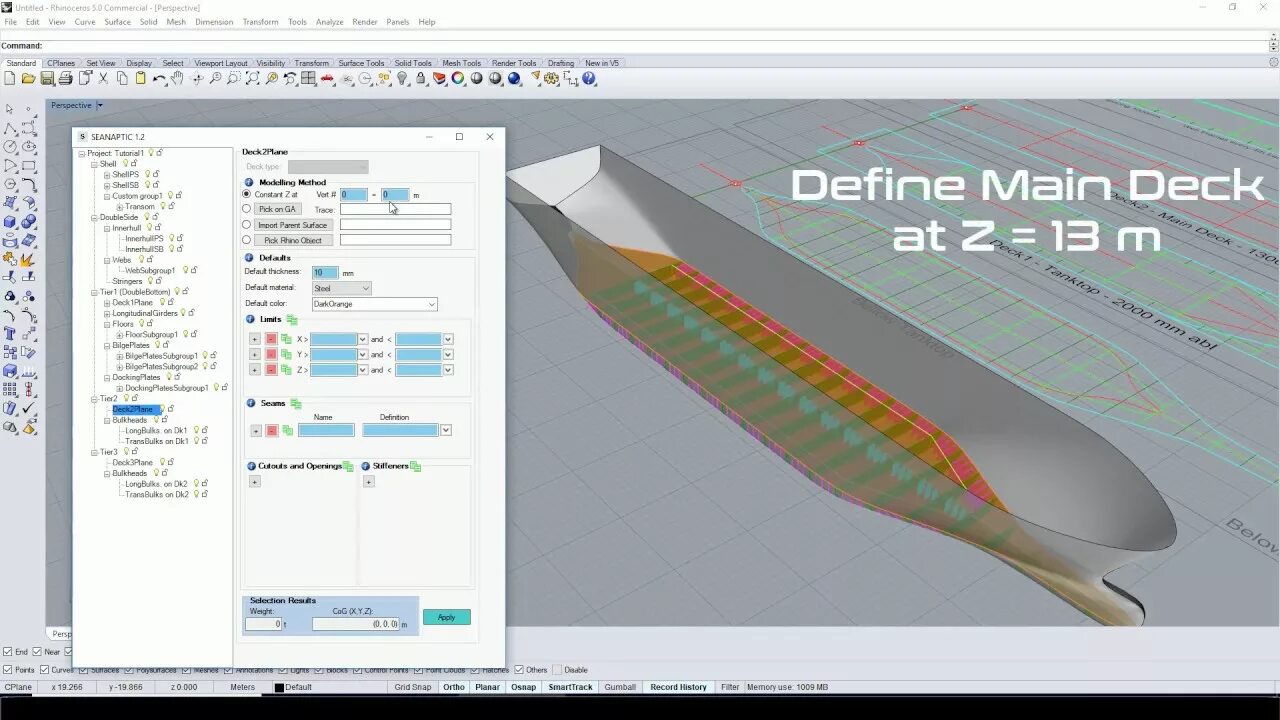The width and height of the screenshot is (1280, 720).
Task: Click the Import Parent Surface button
Action: (292, 225)
